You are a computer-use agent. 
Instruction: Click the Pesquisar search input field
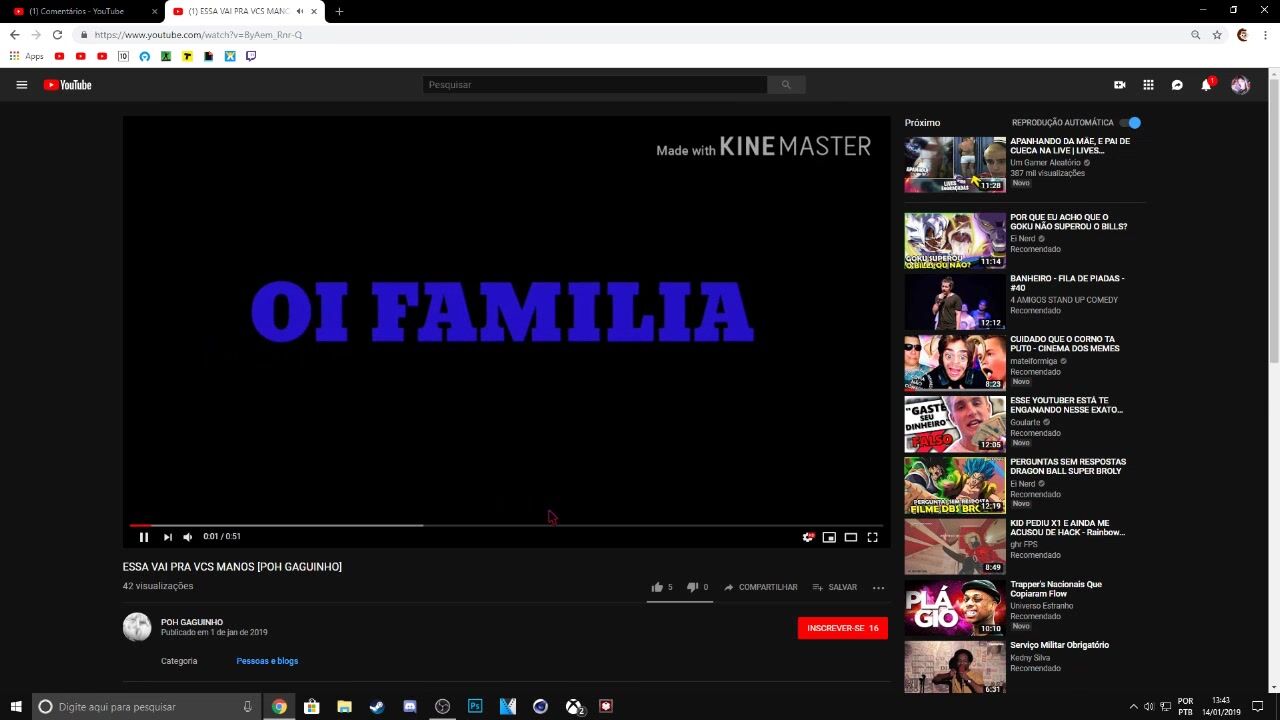pyautogui.click(x=595, y=85)
